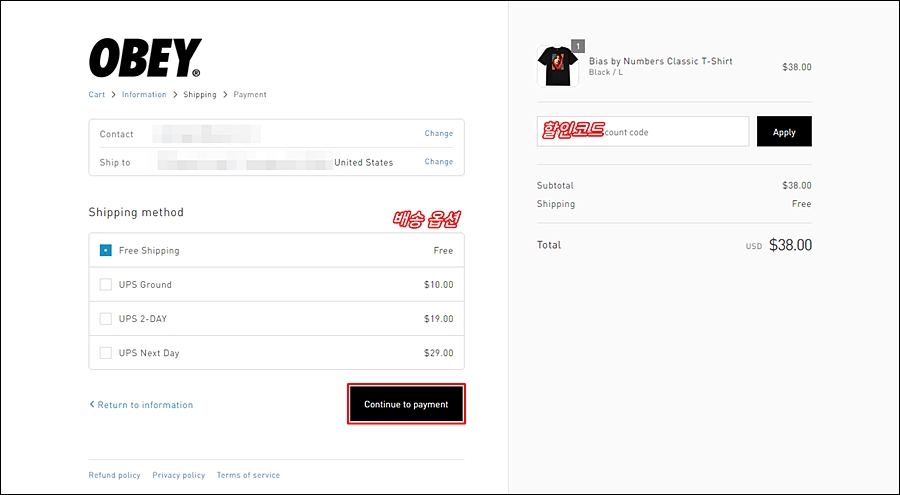Click the United States destination text
This screenshot has width=900, height=495.
[363, 163]
